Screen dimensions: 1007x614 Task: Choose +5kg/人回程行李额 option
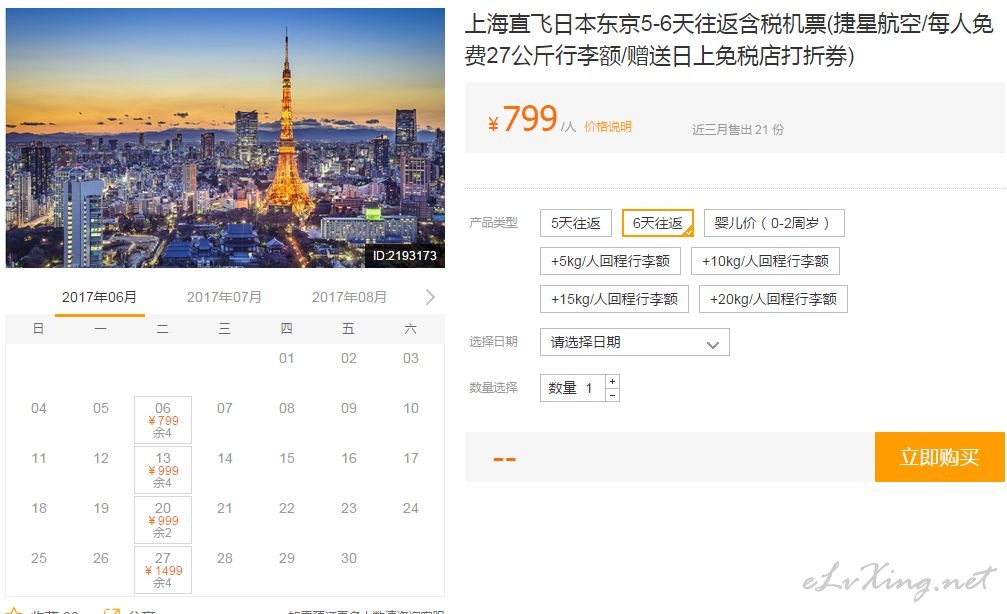(x=610, y=261)
